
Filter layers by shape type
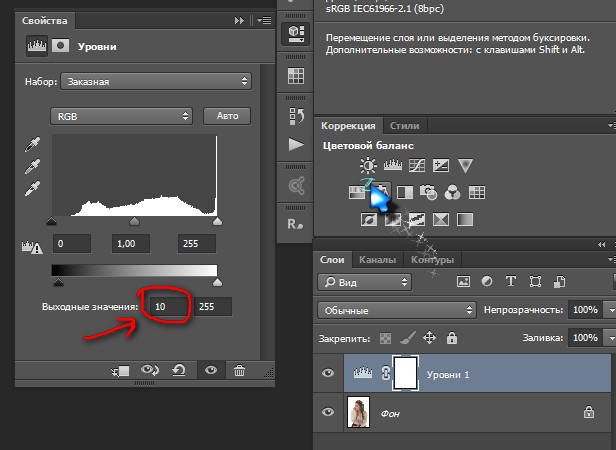click(x=535, y=281)
